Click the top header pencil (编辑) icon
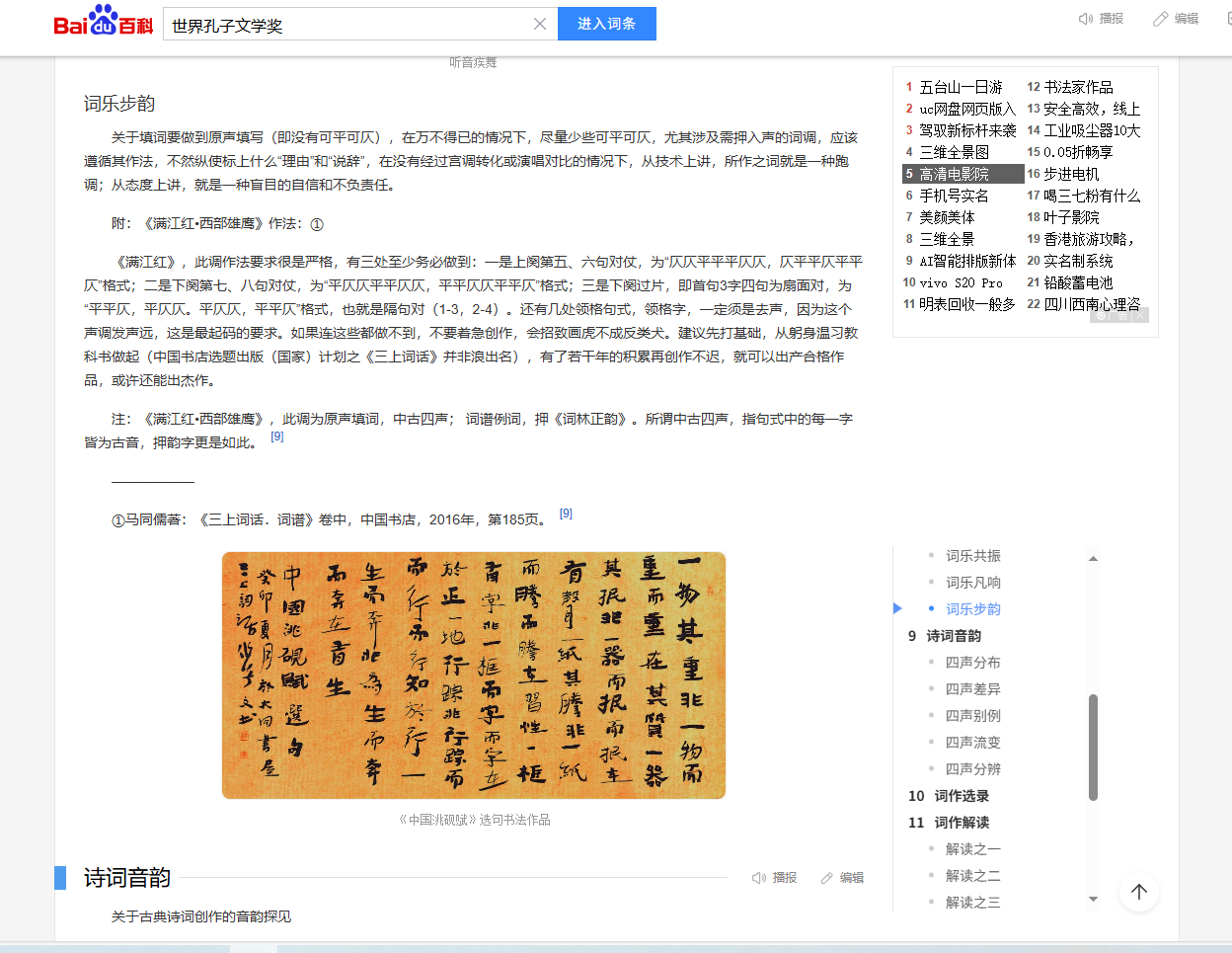The width and height of the screenshot is (1232, 953). [1161, 19]
